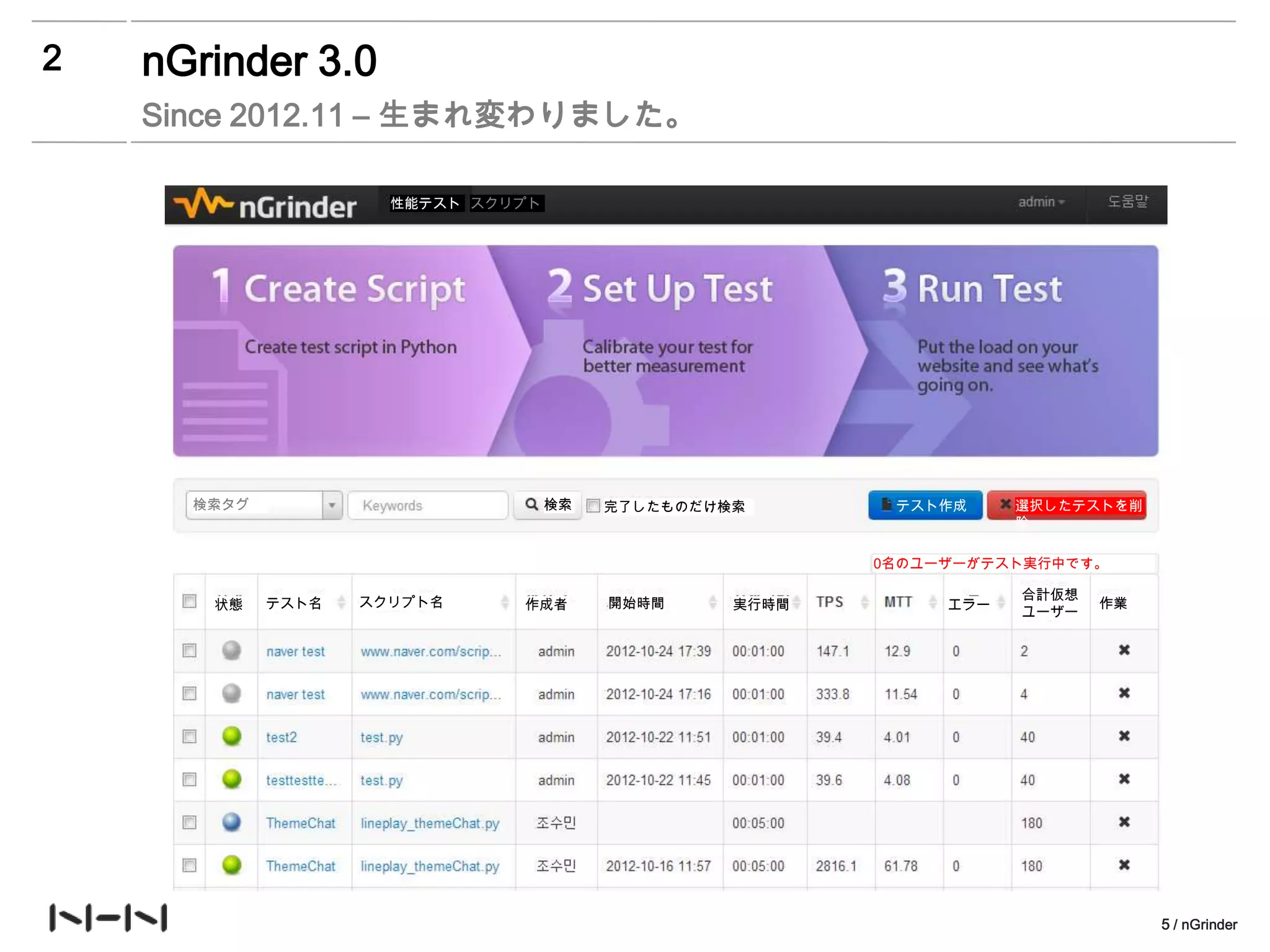Click green status icon of 2012-10-16 ThemeChat

(x=231, y=865)
